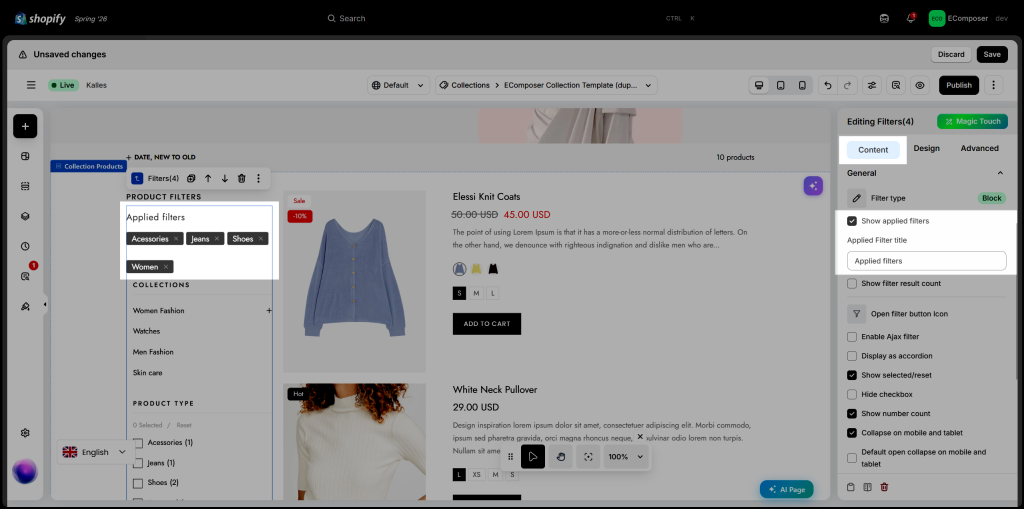Duplicate the Filters(4) element

tap(191, 178)
